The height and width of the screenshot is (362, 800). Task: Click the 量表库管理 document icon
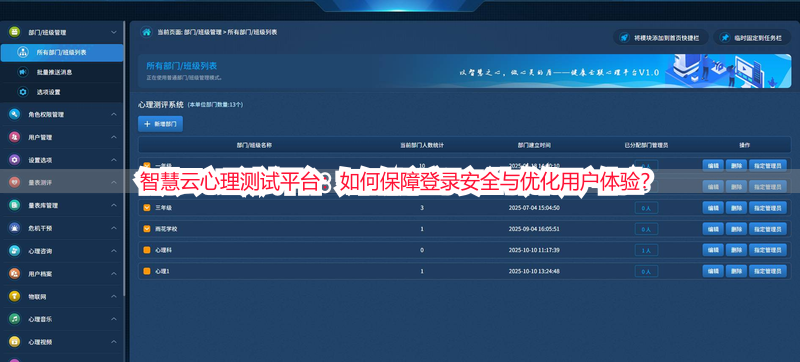point(14,205)
